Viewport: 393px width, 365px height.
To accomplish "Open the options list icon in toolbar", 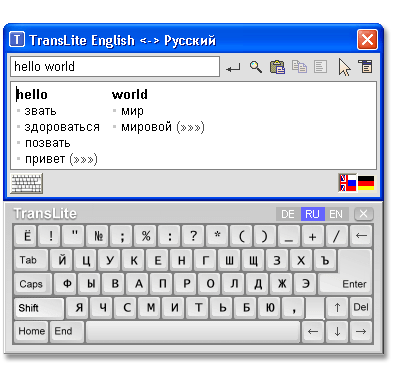I will click(366, 66).
